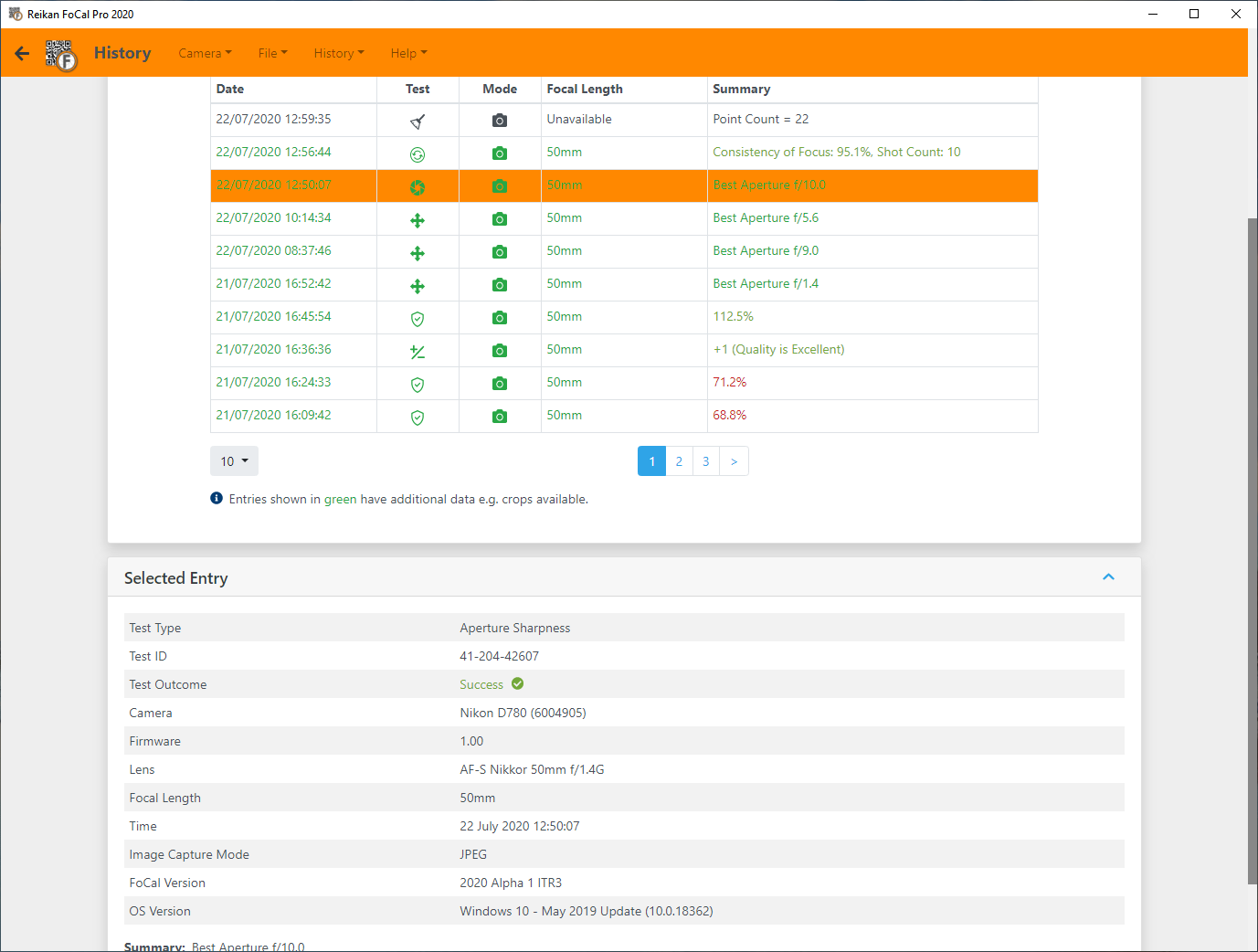Click camera mode icon in 16:09:42 row

click(x=500, y=417)
